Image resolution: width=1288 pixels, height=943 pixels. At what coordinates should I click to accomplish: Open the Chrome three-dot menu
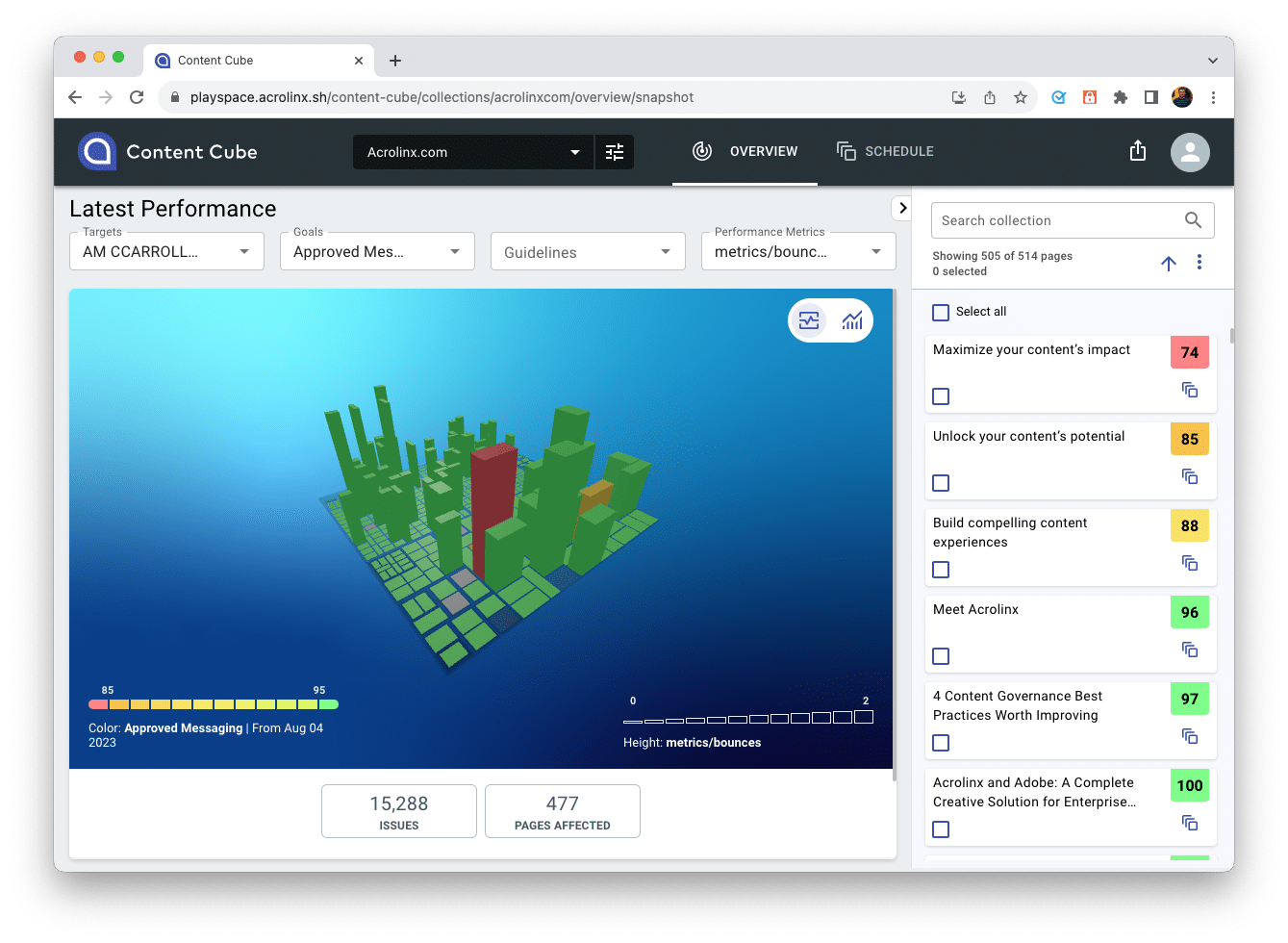click(x=1213, y=97)
